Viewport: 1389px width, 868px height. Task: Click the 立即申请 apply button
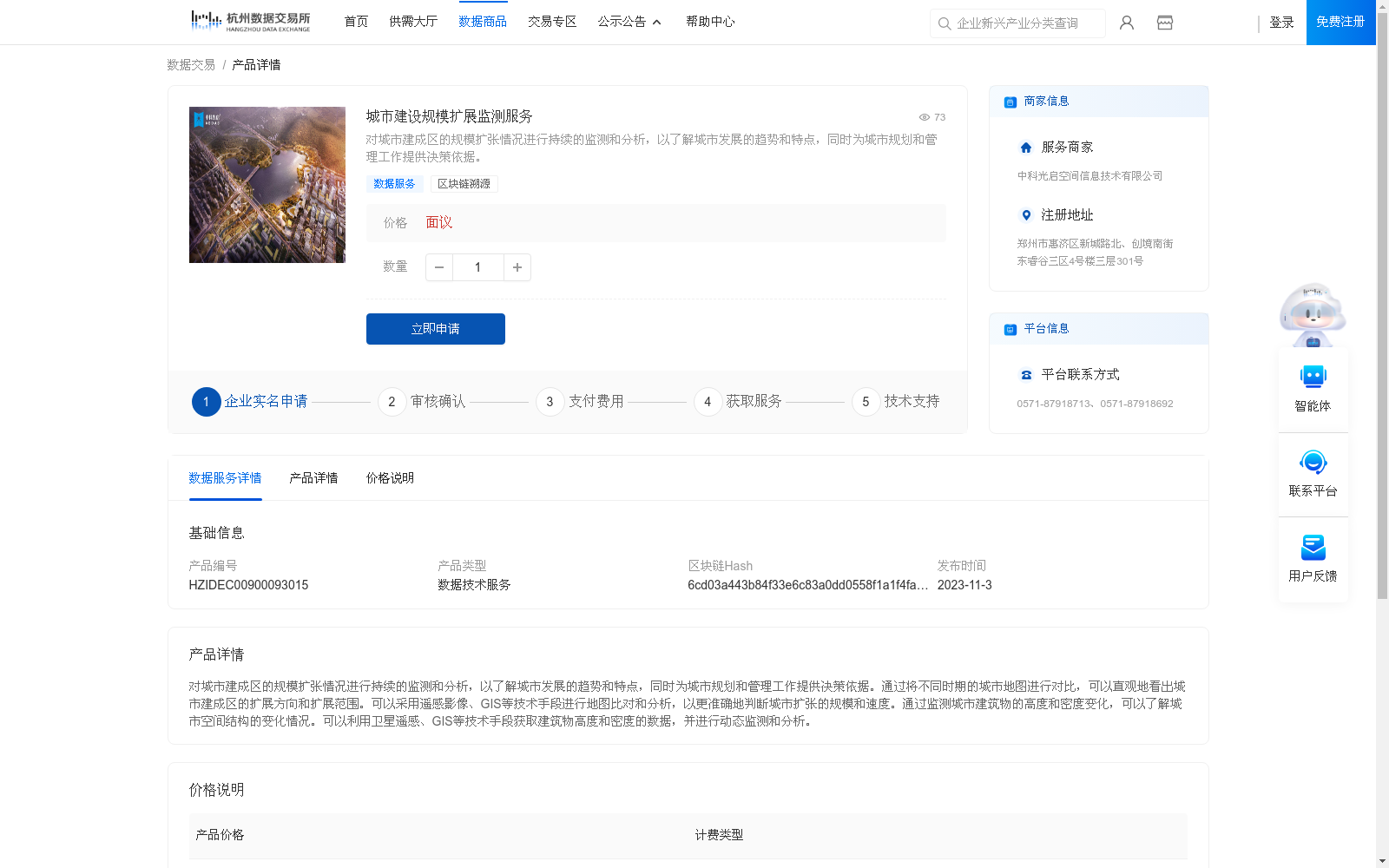coord(435,328)
